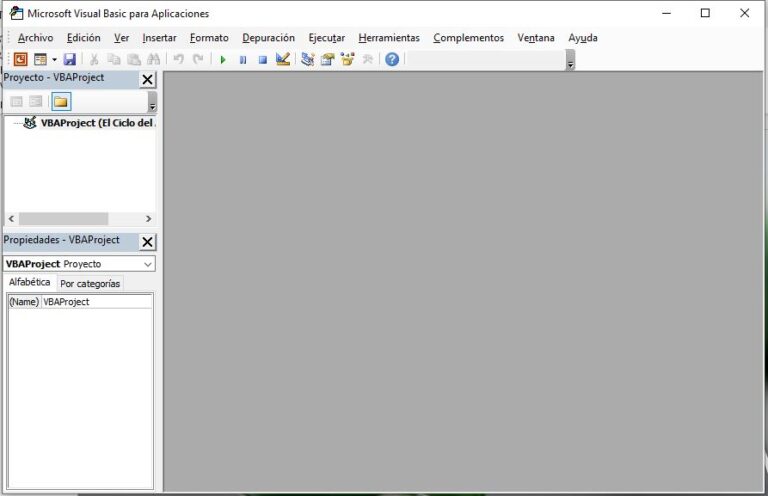Image resolution: width=768 pixels, height=496 pixels.
Task: Maximize the Visual Basic window
Action: (x=705, y=13)
